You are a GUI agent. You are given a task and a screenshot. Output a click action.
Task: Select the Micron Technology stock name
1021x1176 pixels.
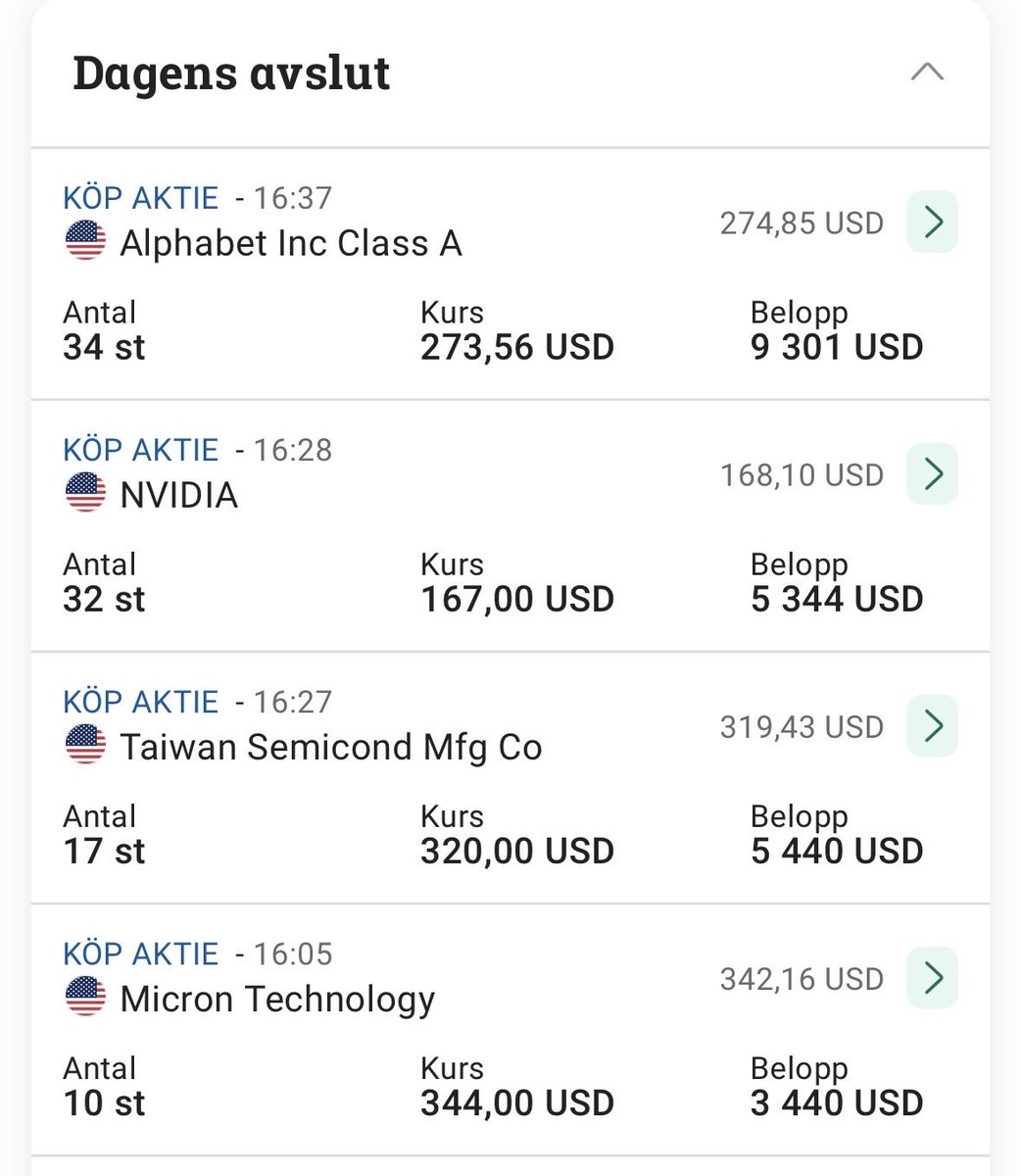(x=277, y=999)
